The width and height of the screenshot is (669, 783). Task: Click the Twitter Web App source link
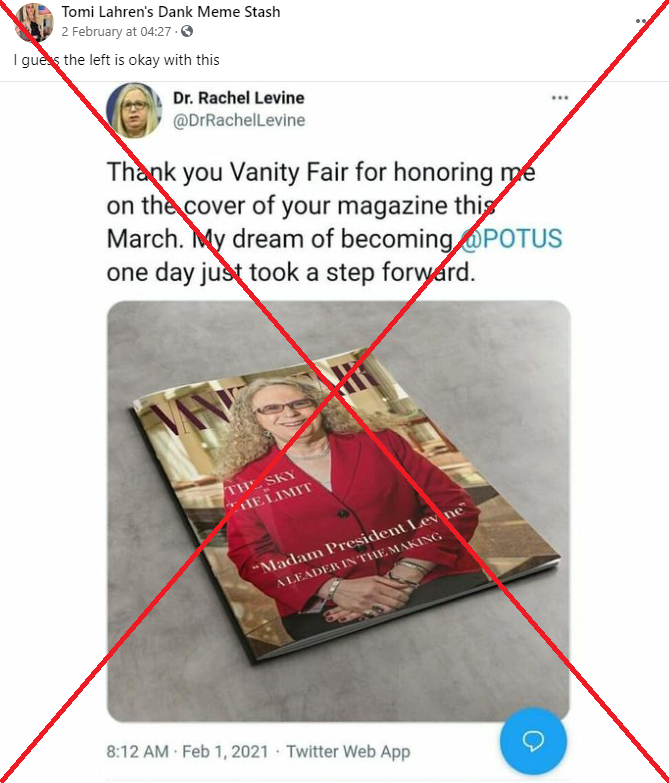coord(348,751)
